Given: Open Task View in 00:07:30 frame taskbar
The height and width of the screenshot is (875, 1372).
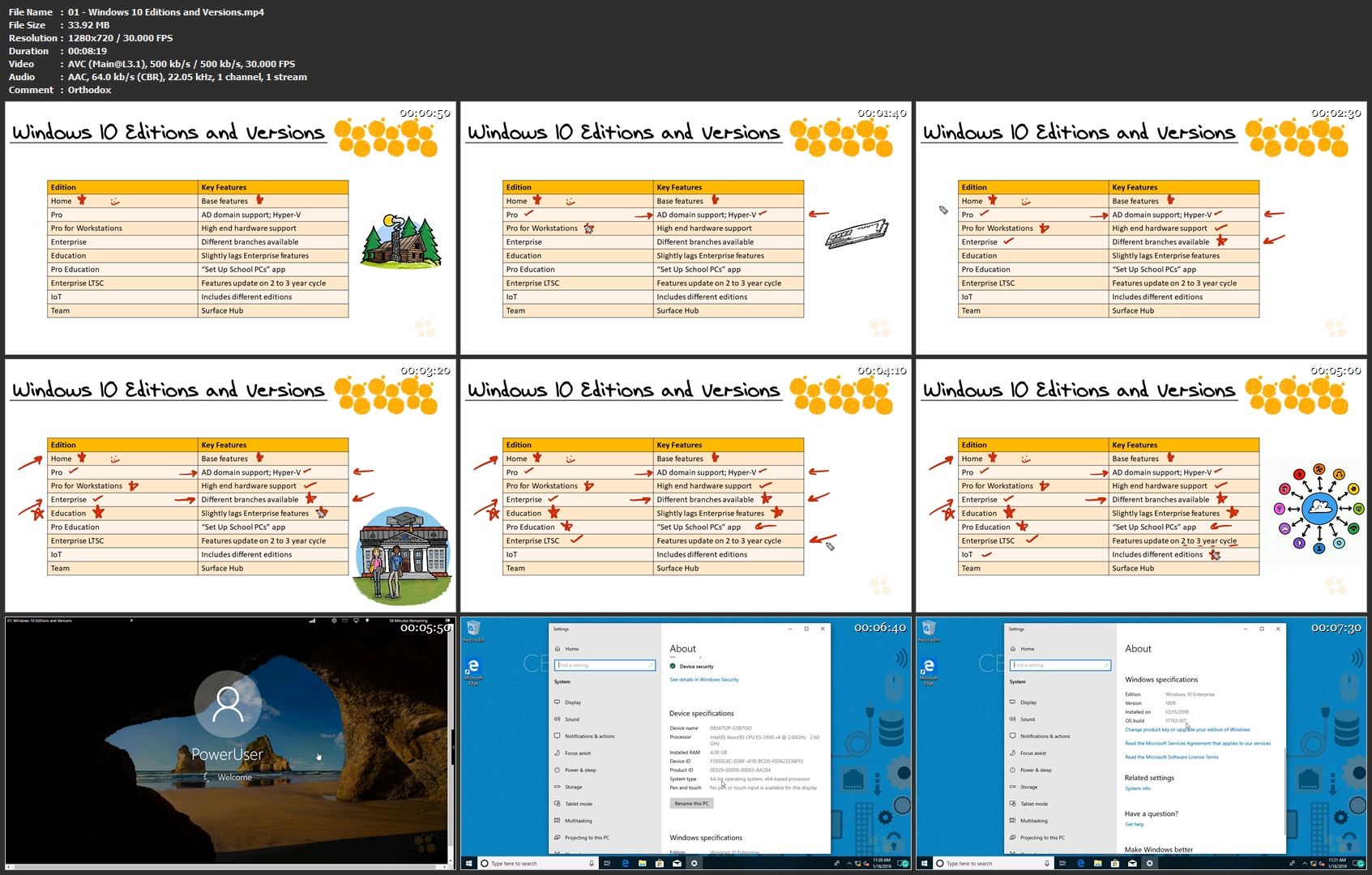Looking at the screenshot, I should [1062, 864].
